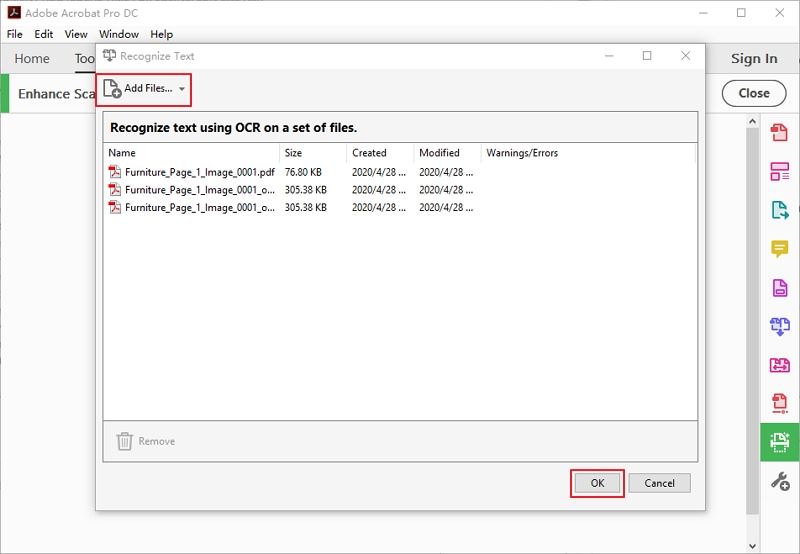Click the 76.80 KB size cell
The width and height of the screenshot is (800, 554).
coord(303,172)
